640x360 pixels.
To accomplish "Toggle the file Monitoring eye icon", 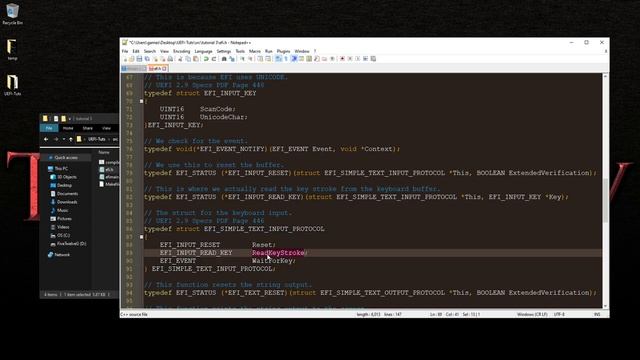I will click(332, 59).
